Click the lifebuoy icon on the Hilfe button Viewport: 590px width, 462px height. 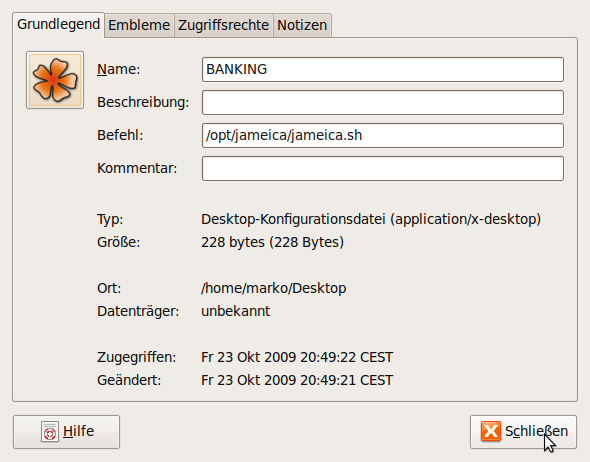pos(50,432)
